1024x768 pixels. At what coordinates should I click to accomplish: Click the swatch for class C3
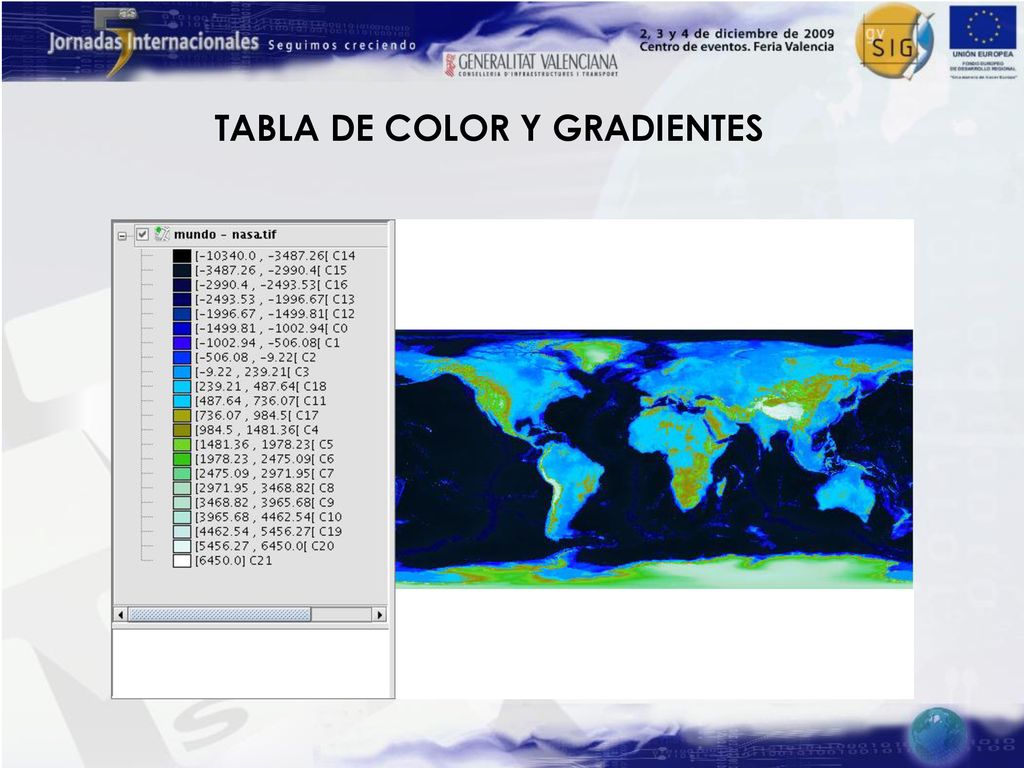[x=182, y=372]
